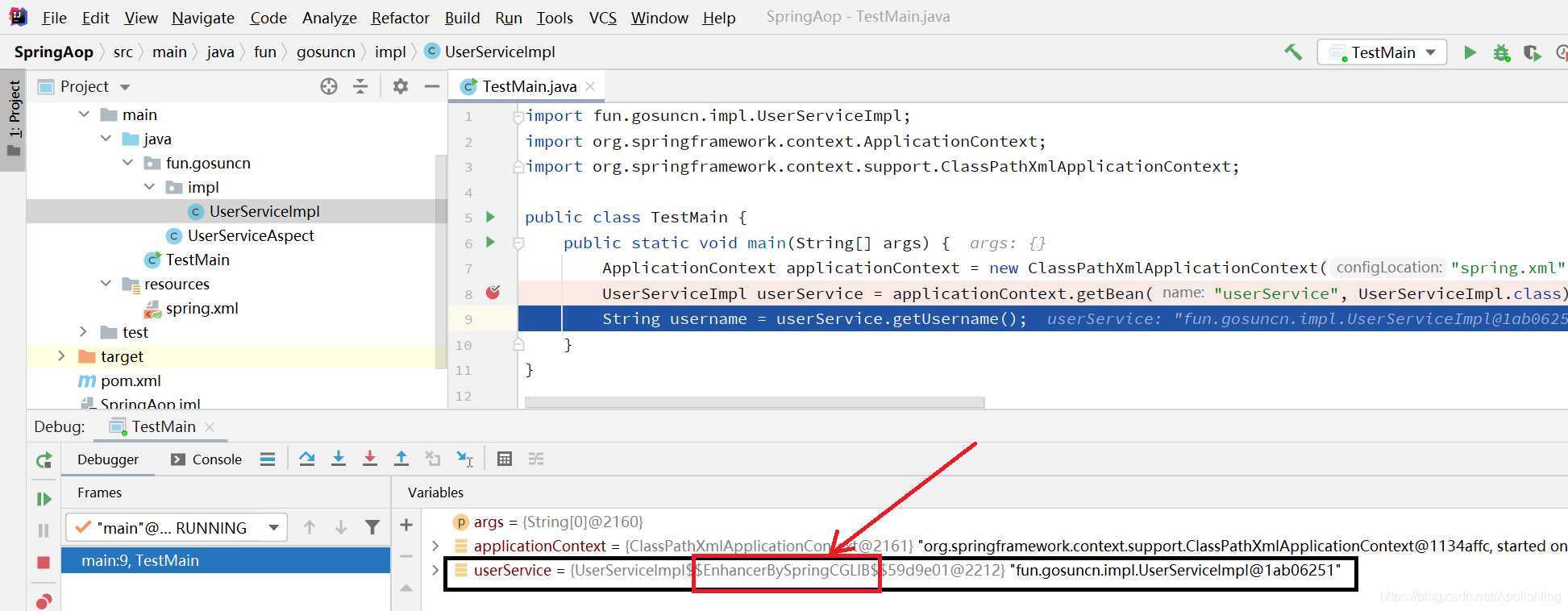Select main:9, TestMain stack frame
Screen dimensions: 1568x611
(226, 560)
